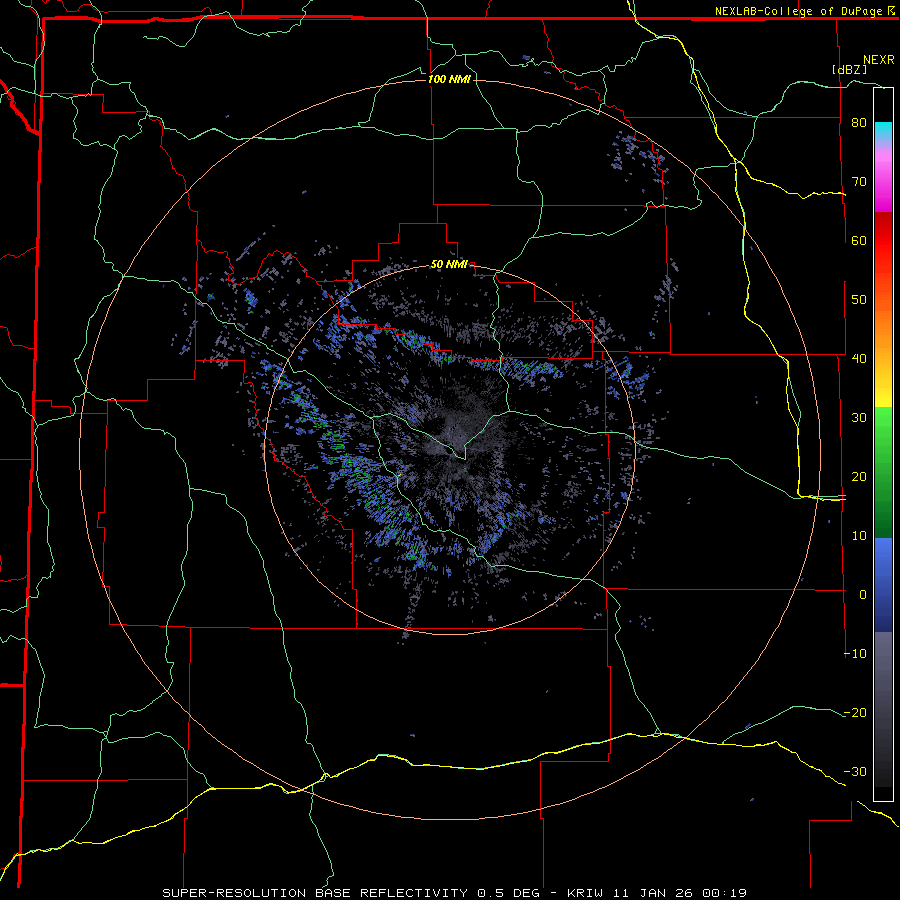Click the NEXLAB-College of DuPage watermark text
This screenshot has width=900, height=900.
[x=804, y=11]
